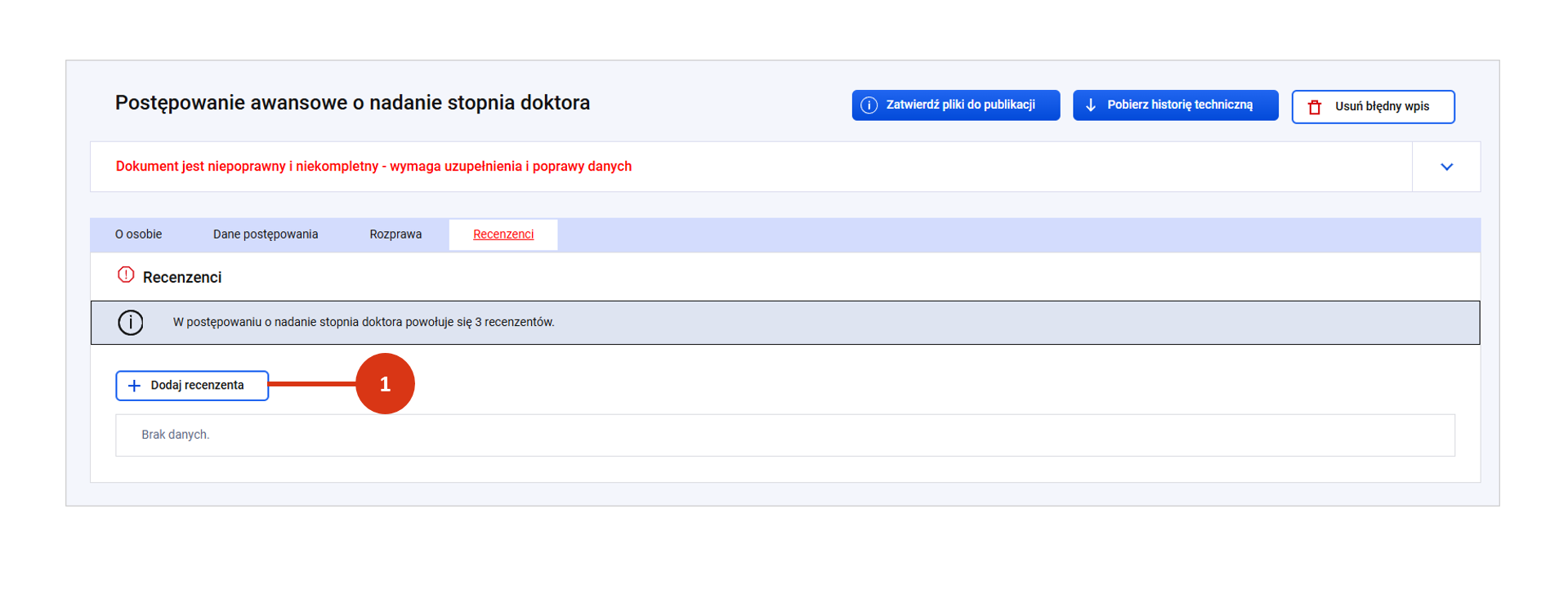This screenshot has height=616, width=1568.
Task: Click the info icon on Zatwierdź pliki button
Action: pos(869,105)
